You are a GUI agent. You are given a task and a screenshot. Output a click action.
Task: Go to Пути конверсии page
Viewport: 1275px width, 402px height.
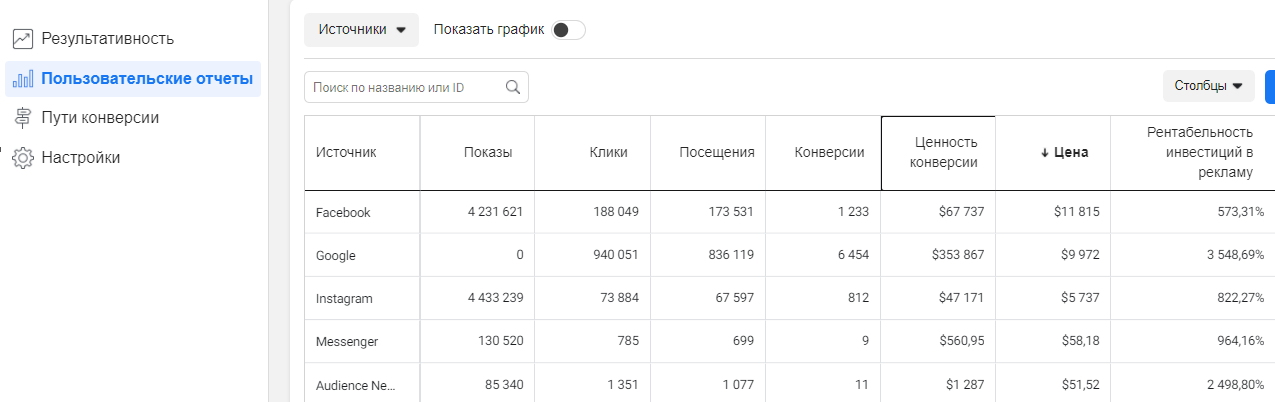coord(100,117)
